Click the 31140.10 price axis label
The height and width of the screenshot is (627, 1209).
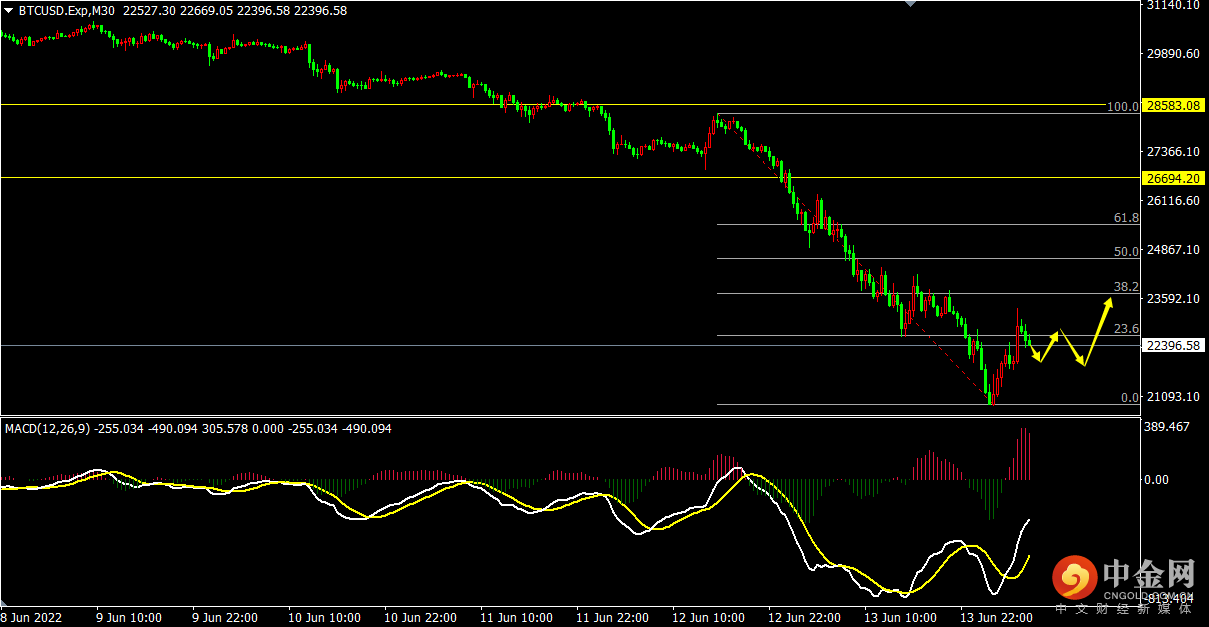(x=1173, y=5)
